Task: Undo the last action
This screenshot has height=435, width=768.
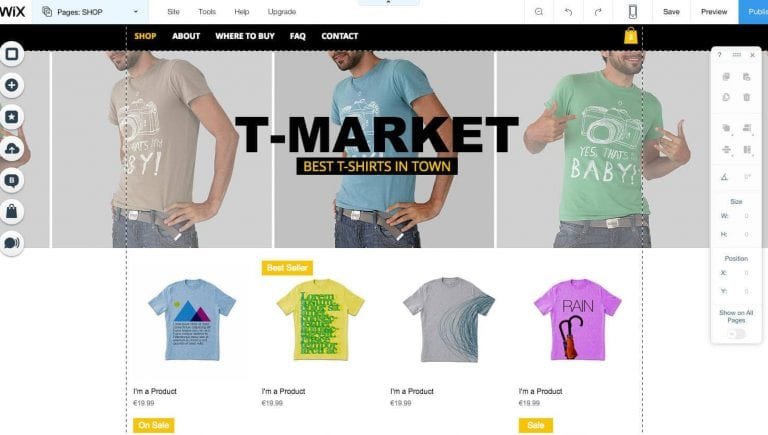Action: (x=568, y=12)
